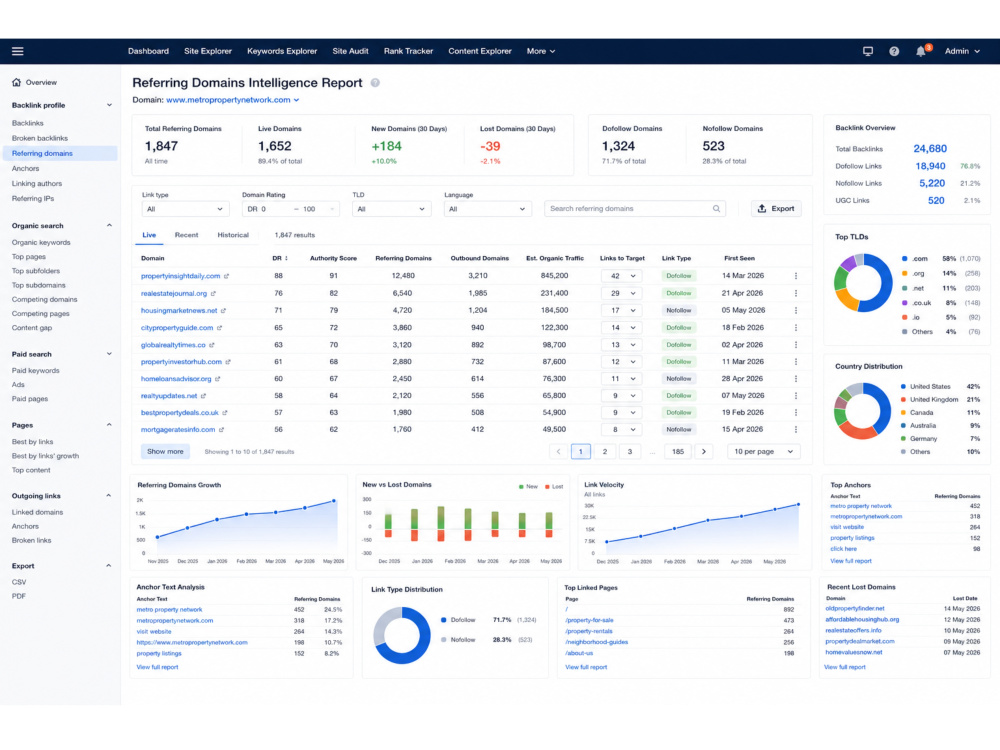Screen dimensions: 1000x750
Task: Collapse the Backlink profile section
Action: (109, 105)
